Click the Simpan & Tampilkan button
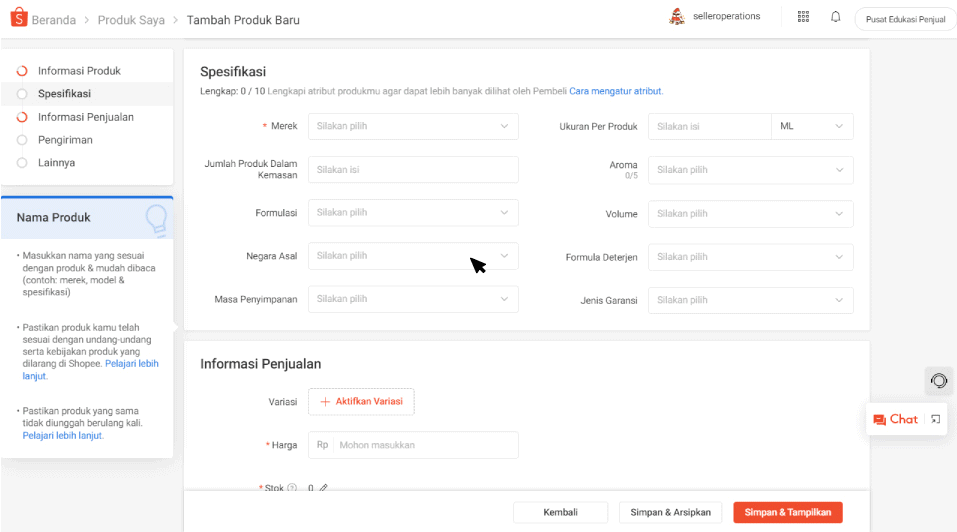The height and width of the screenshot is (532, 957). (787, 512)
